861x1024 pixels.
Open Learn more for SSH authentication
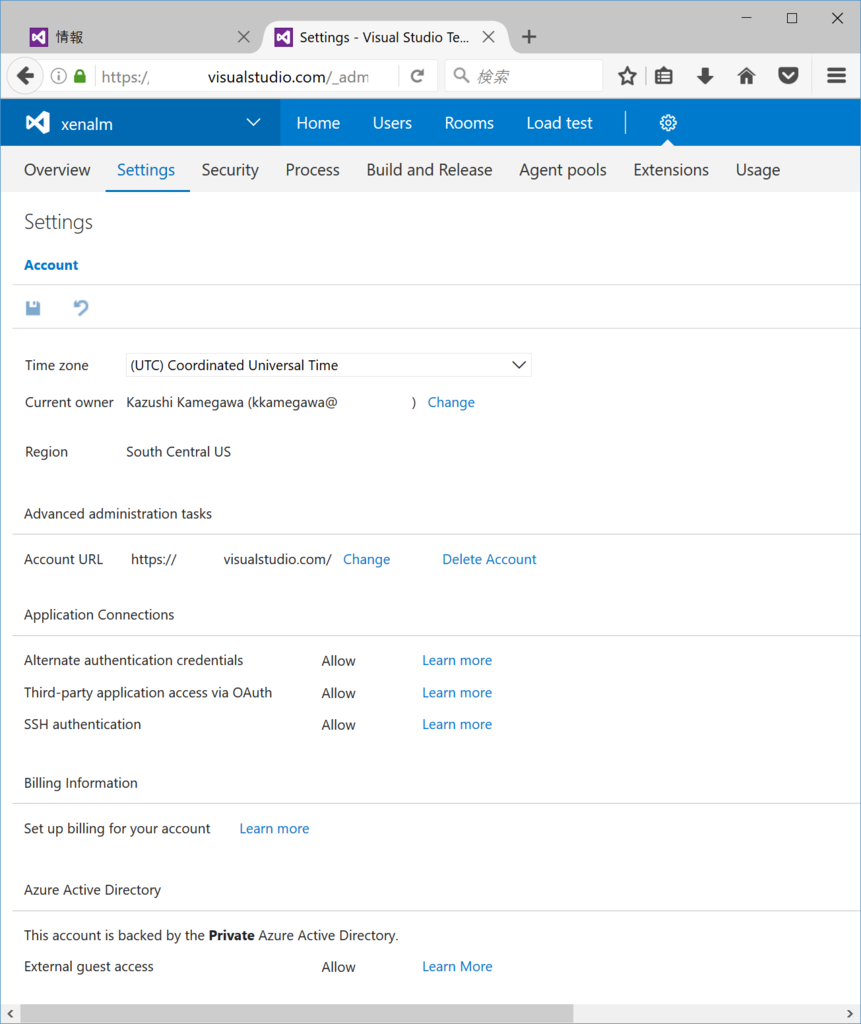(457, 724)
